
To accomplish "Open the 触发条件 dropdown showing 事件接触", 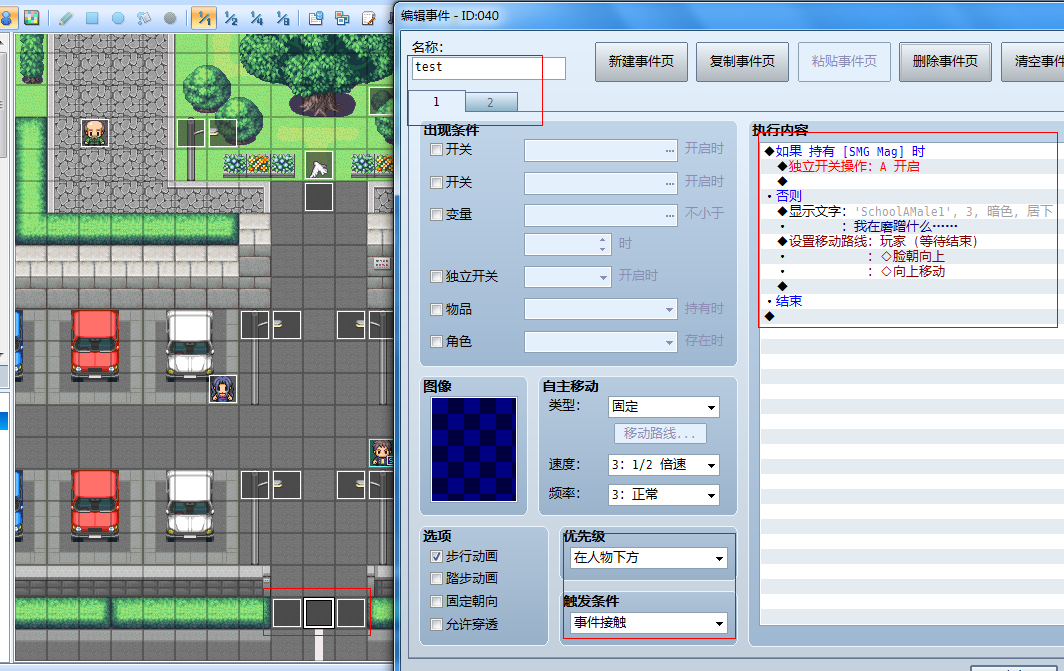I will 649,622.
